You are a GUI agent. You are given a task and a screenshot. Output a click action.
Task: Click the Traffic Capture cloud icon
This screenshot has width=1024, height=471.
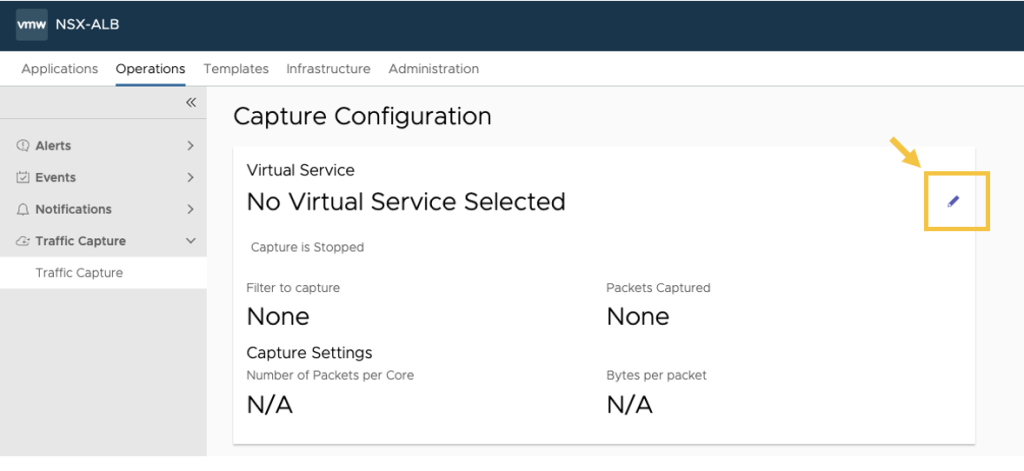(x=23, y=242)
